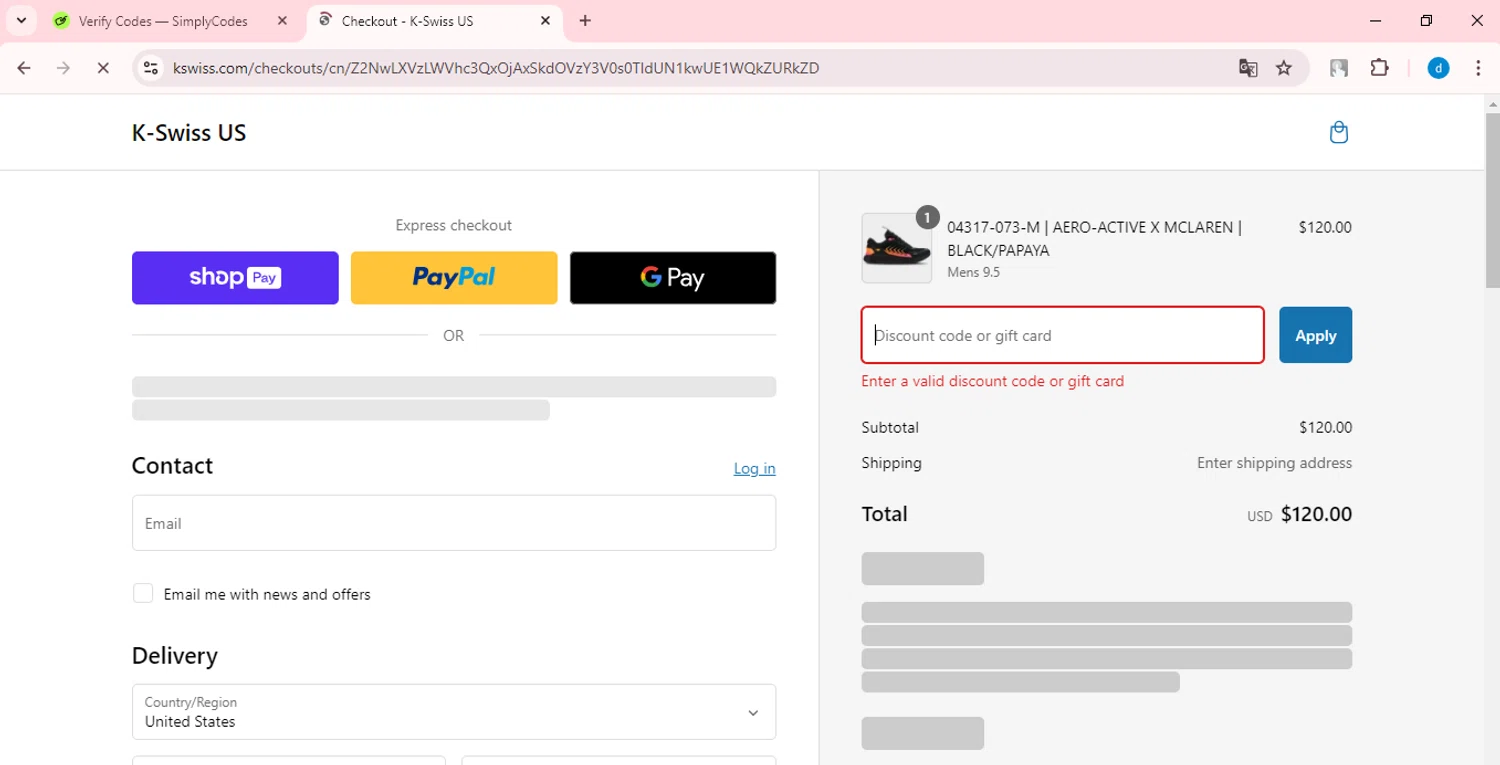Open the Chrome three-dot menu

pyautogui.click(x=1478, y=68)
